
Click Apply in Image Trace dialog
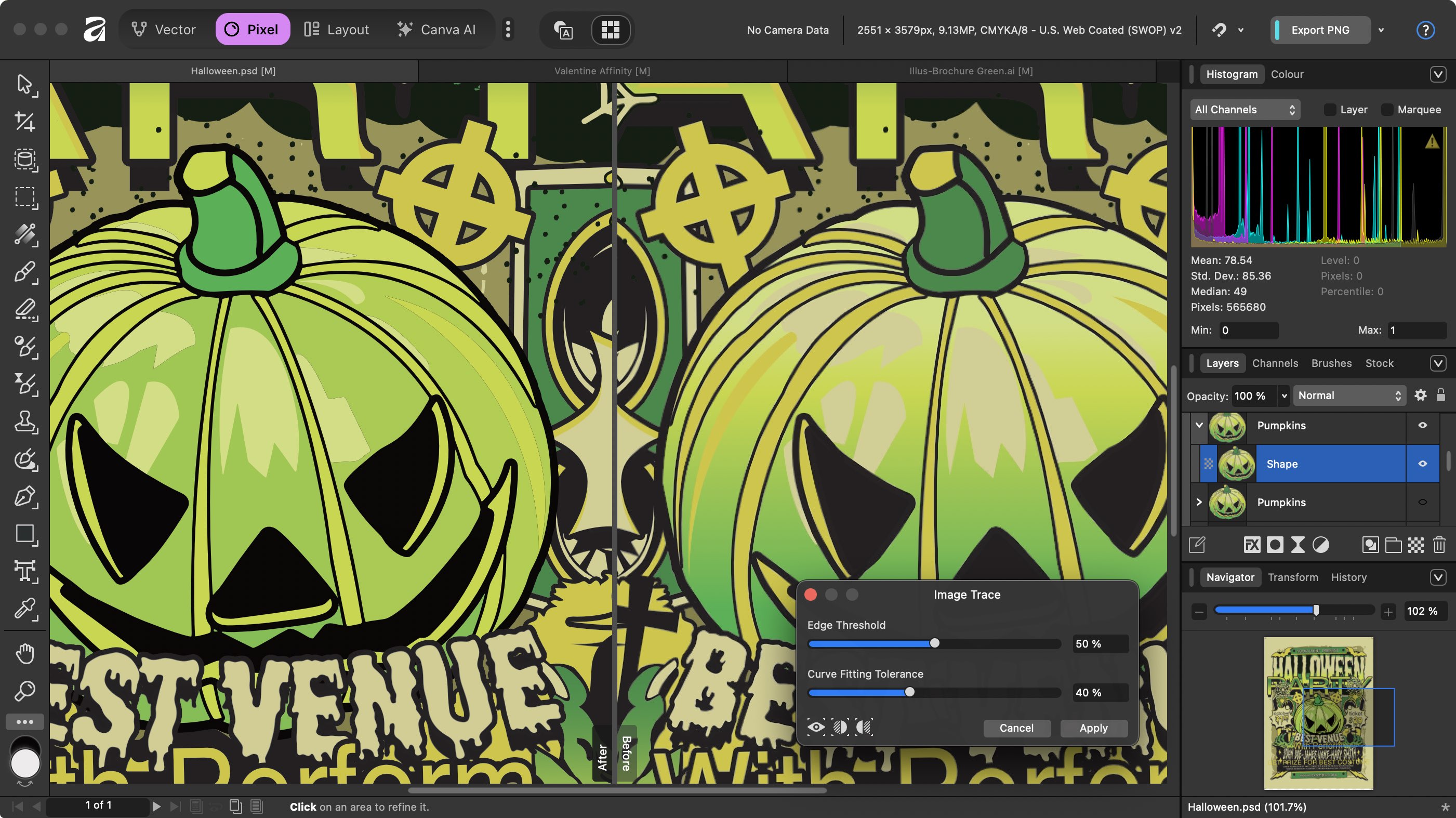coord(1093,728)
